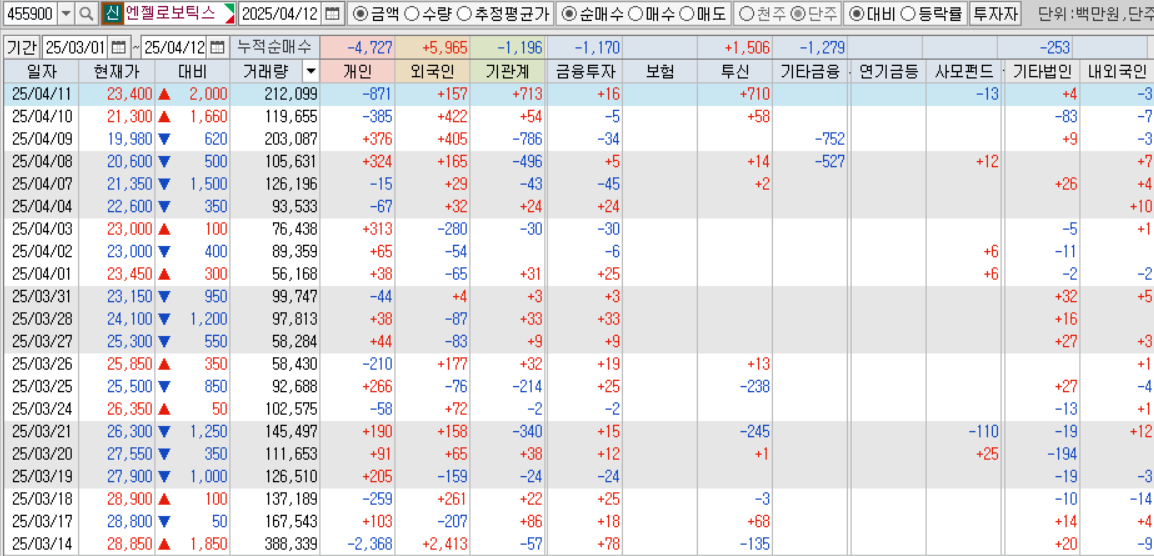Select the 순매수 radio button
Screen dimensions: 1154x556
(567, 13)
